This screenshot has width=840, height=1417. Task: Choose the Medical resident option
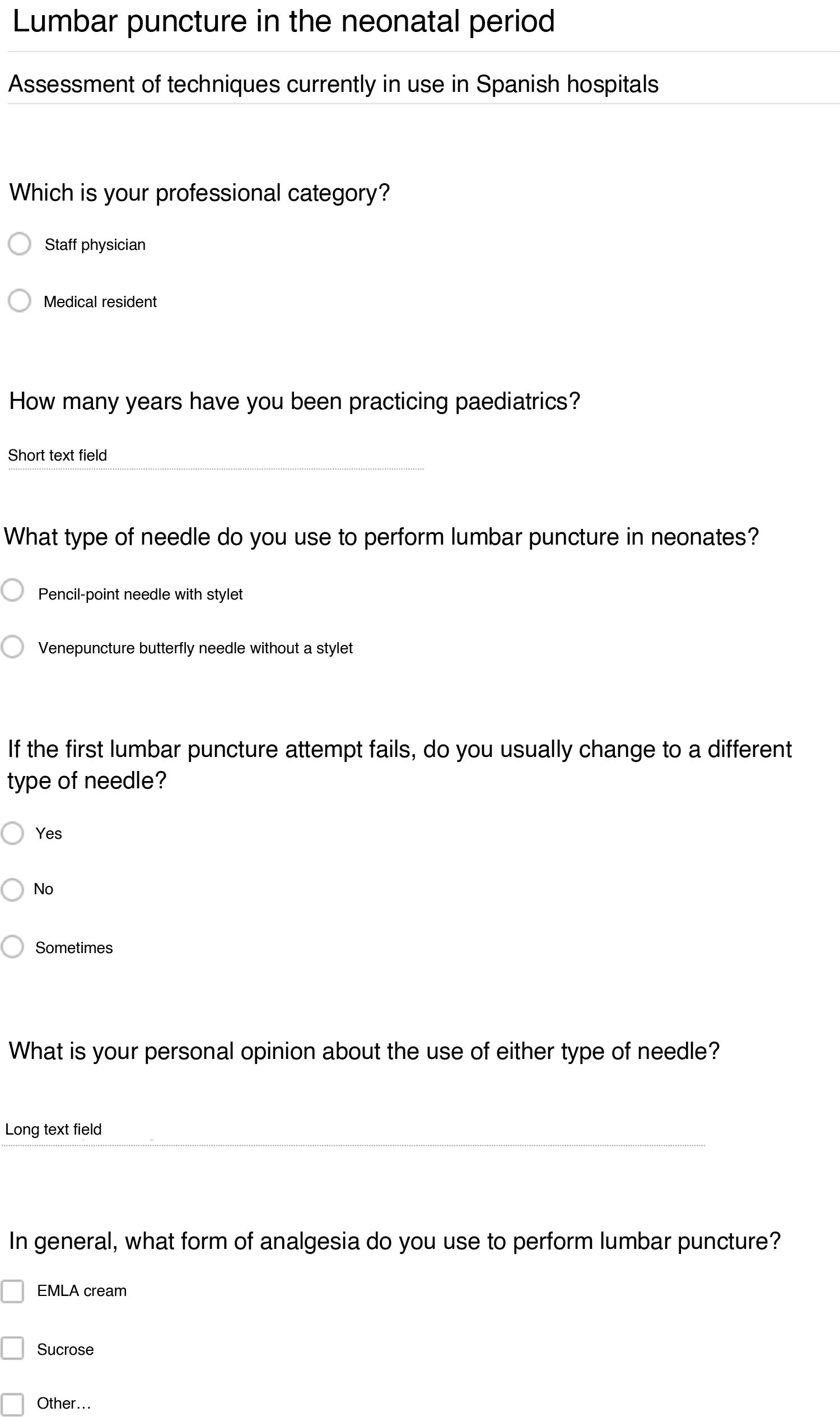click(19, 301)
